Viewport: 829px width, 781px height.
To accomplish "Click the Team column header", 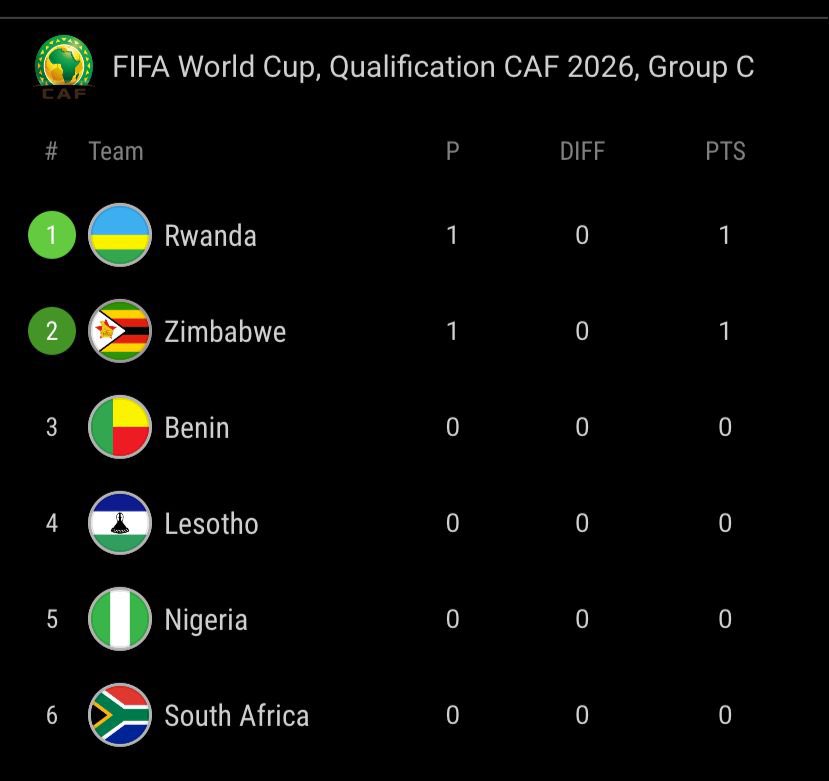I will 115,151.
